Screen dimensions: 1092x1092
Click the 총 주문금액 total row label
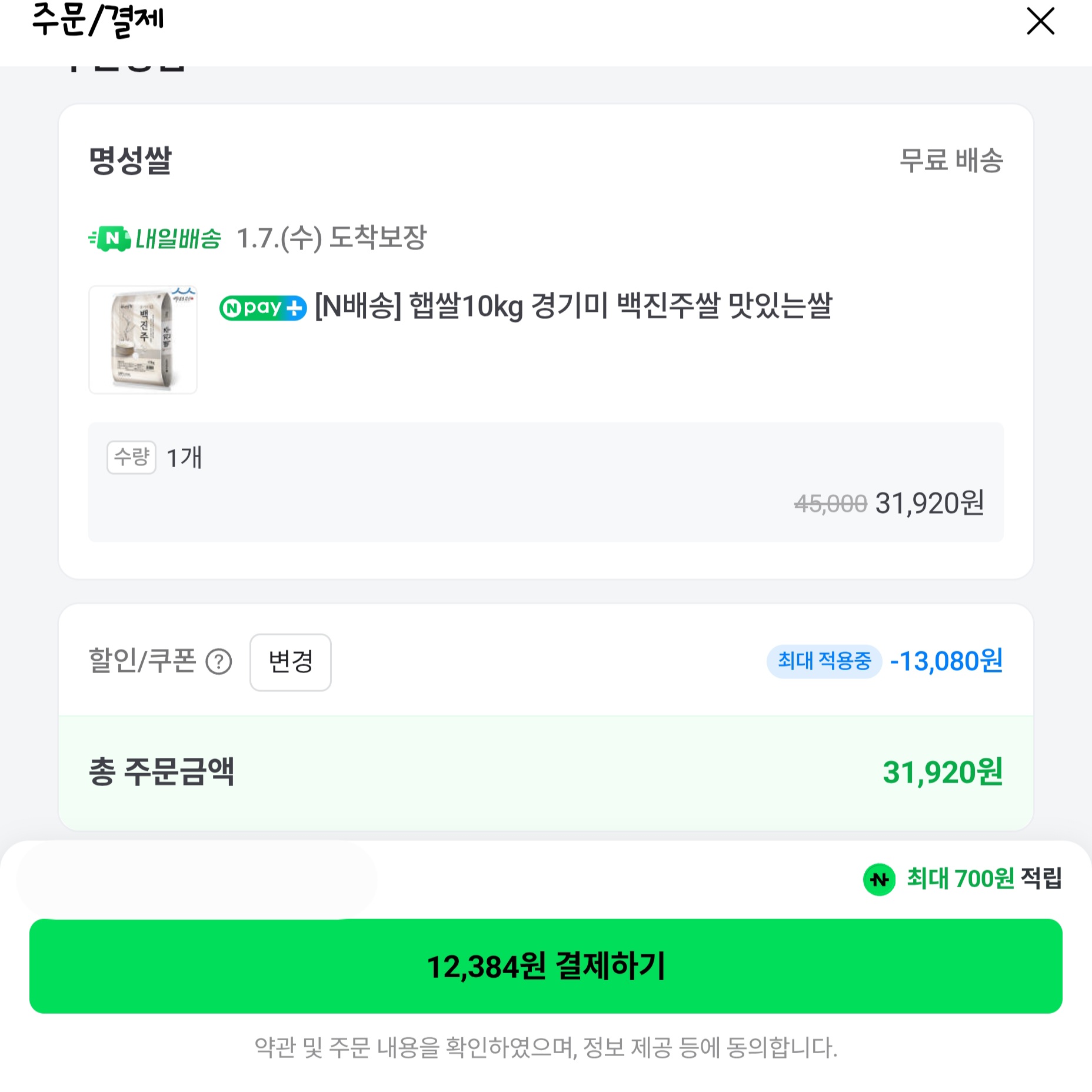pyautogui.click(x=162, y=772)
